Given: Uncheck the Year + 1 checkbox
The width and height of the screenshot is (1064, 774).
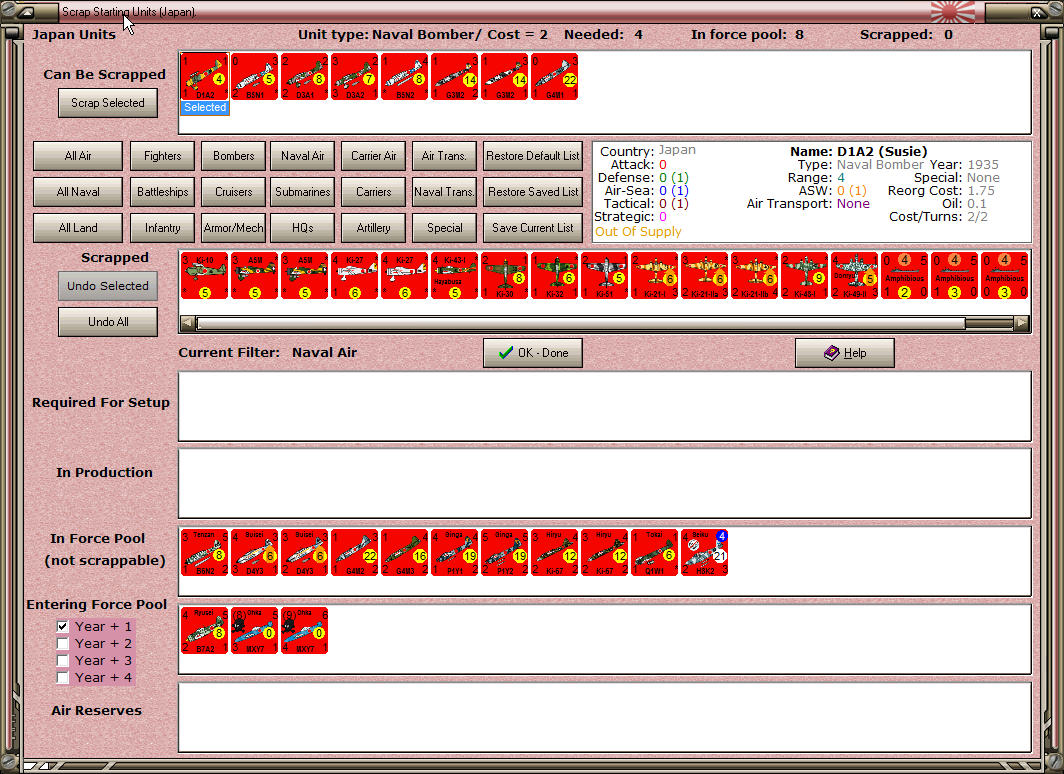Looking at the screenshot, I should click(x=62, y=626).
